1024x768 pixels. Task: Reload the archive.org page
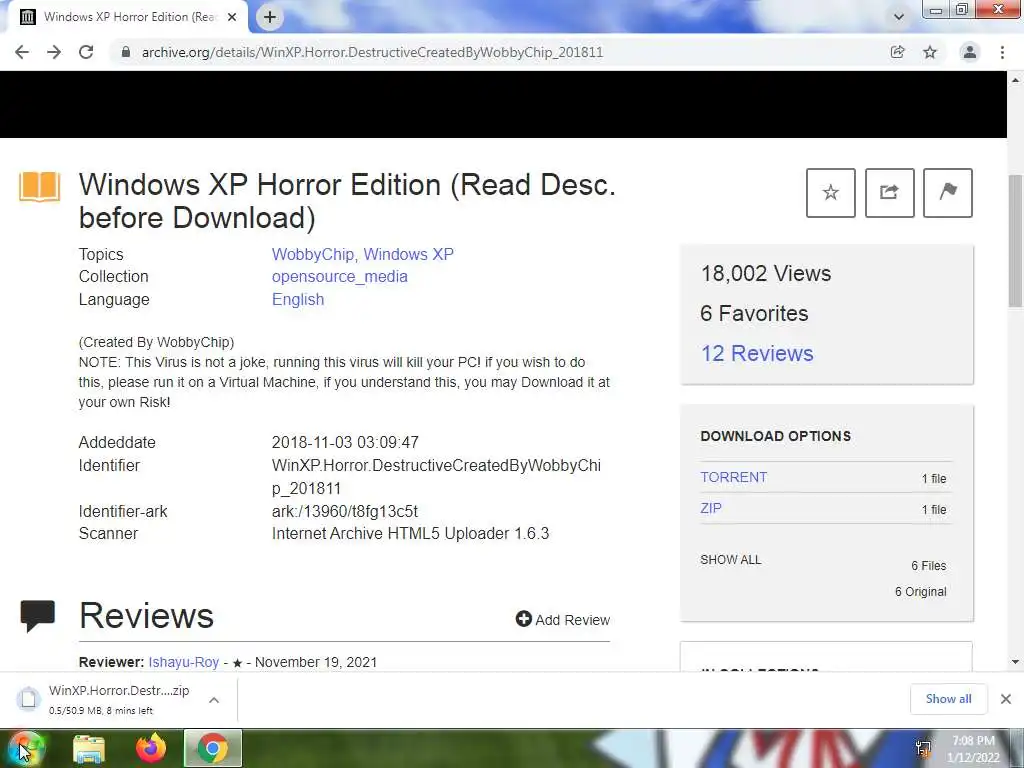coord(86,52)
